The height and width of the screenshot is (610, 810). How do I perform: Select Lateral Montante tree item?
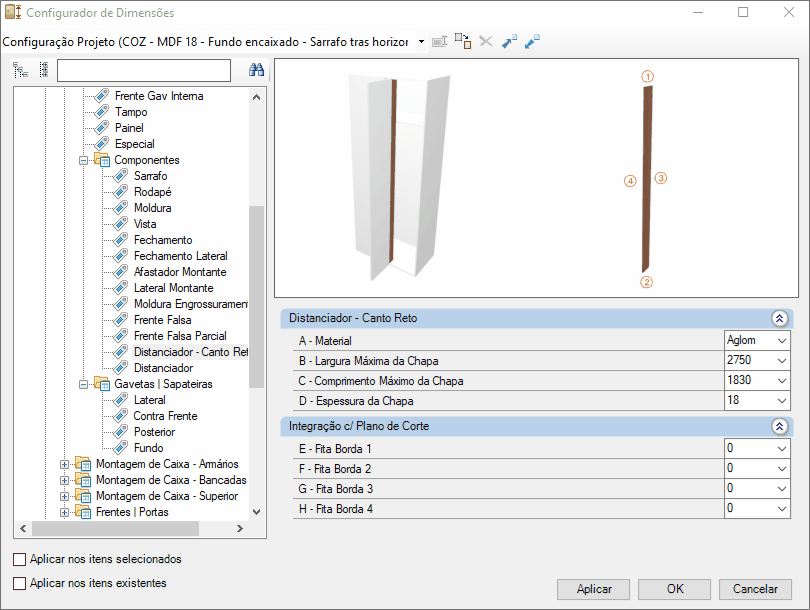(174, 288)
